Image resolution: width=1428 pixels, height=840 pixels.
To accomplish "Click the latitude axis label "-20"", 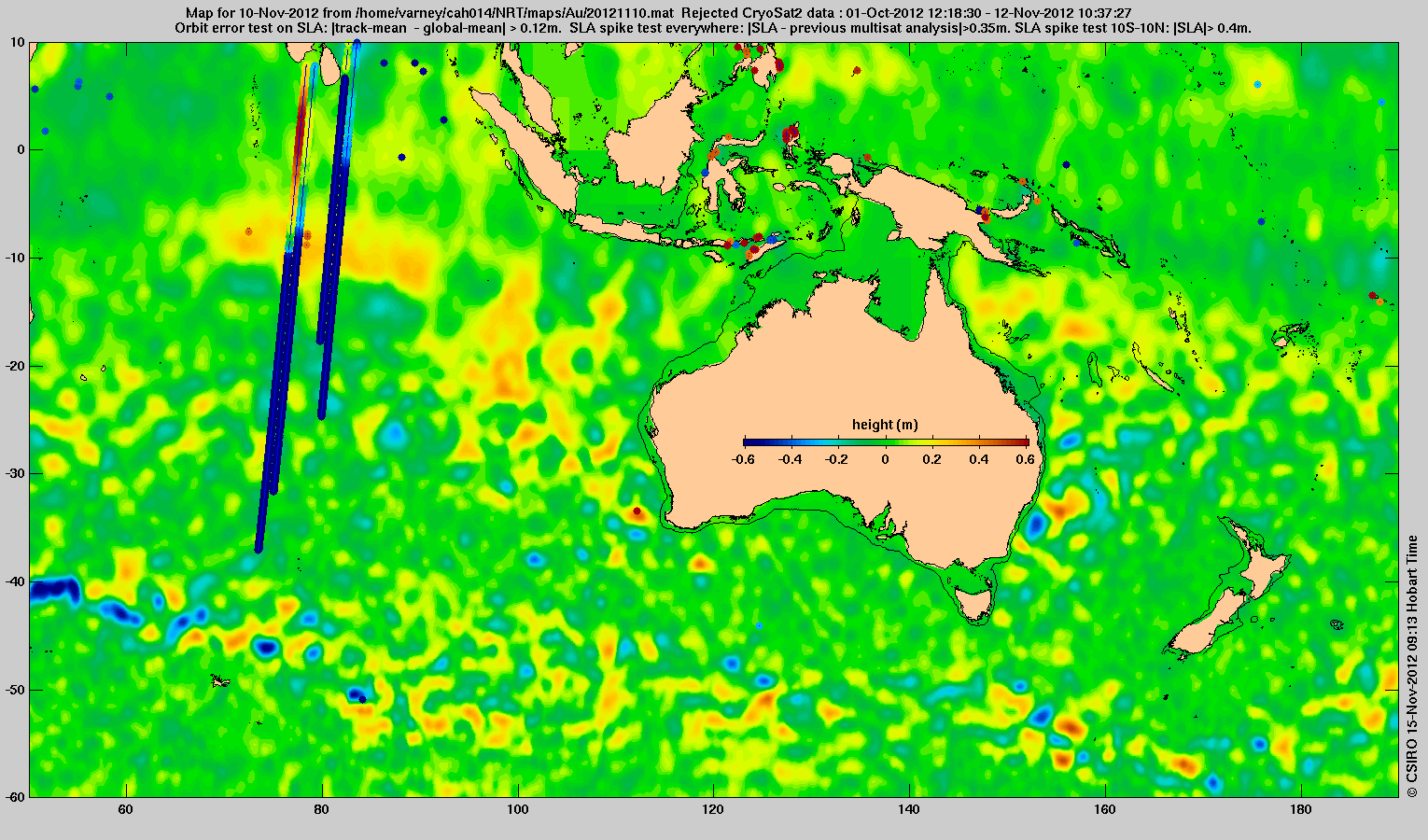I will [14, 366].
